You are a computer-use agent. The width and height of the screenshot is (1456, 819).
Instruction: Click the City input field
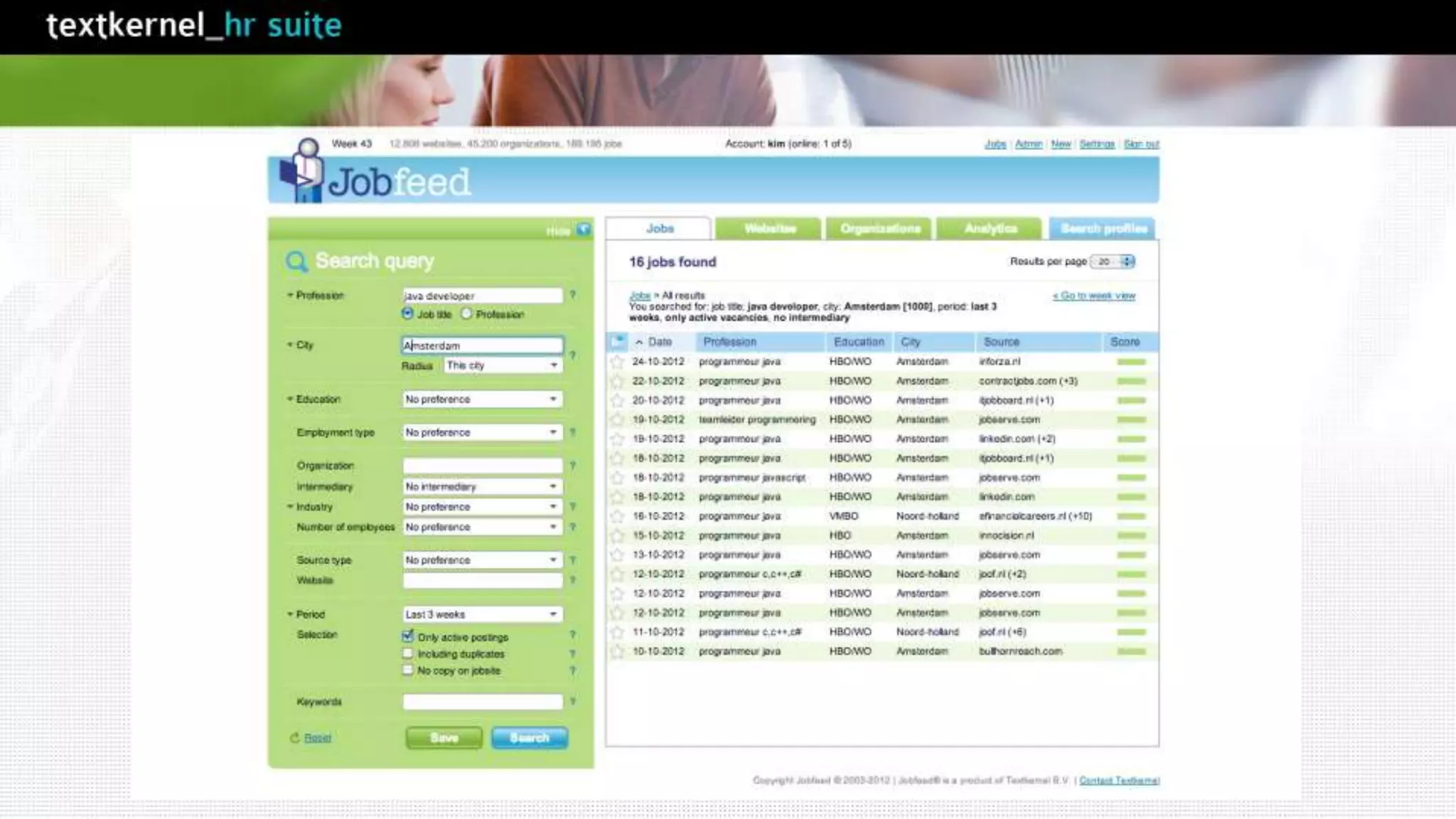coord(482,346)
